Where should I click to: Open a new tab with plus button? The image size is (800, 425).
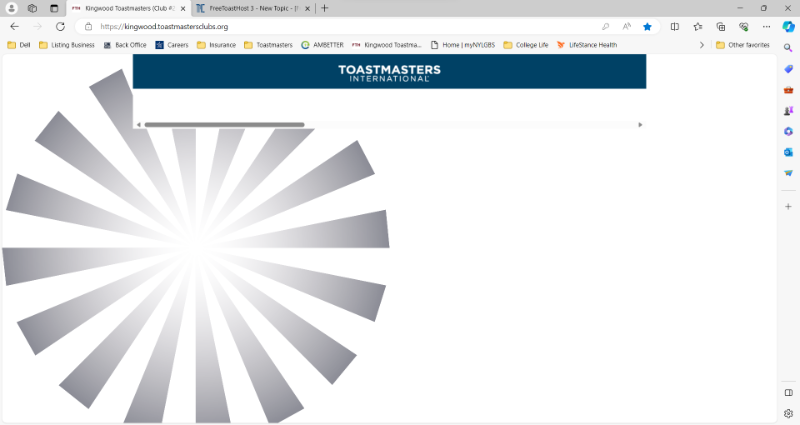point(324,8)
